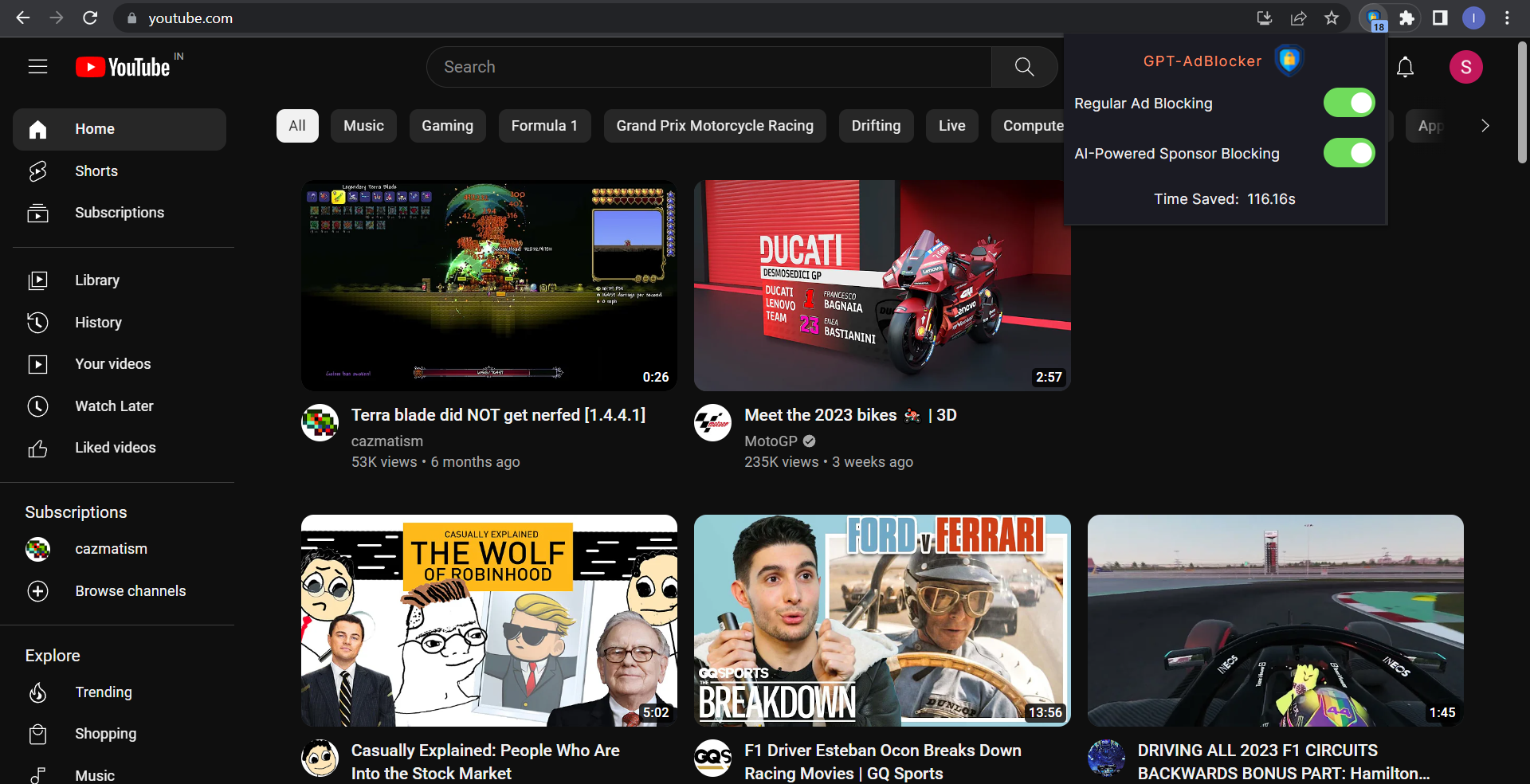Open the F1 onboard circuit thumbnail
Screen dimensions: 1530x784
point(1275,621)
